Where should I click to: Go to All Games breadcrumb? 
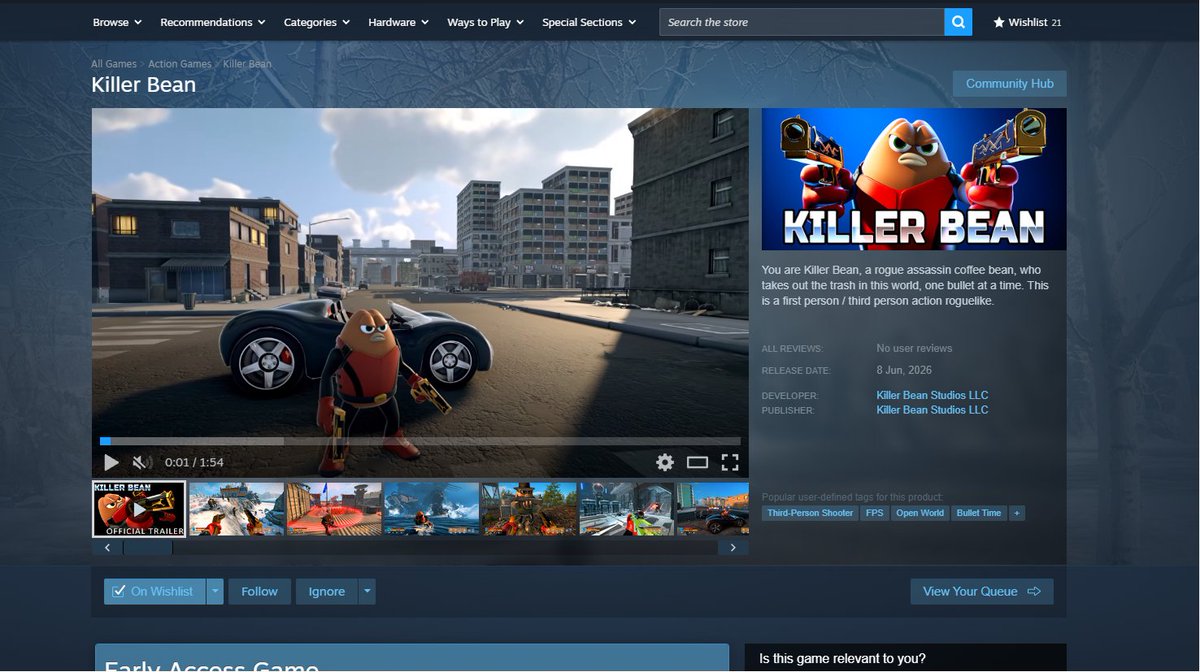pos(114,64)
